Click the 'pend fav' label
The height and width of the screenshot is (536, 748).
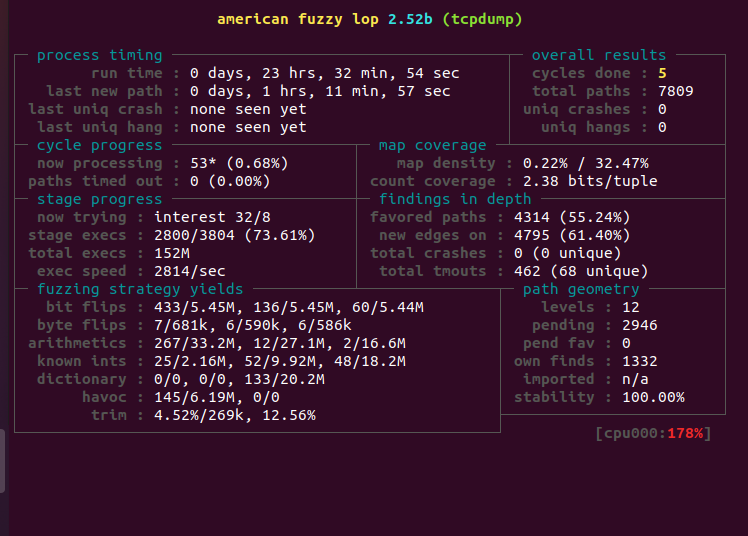559,343
